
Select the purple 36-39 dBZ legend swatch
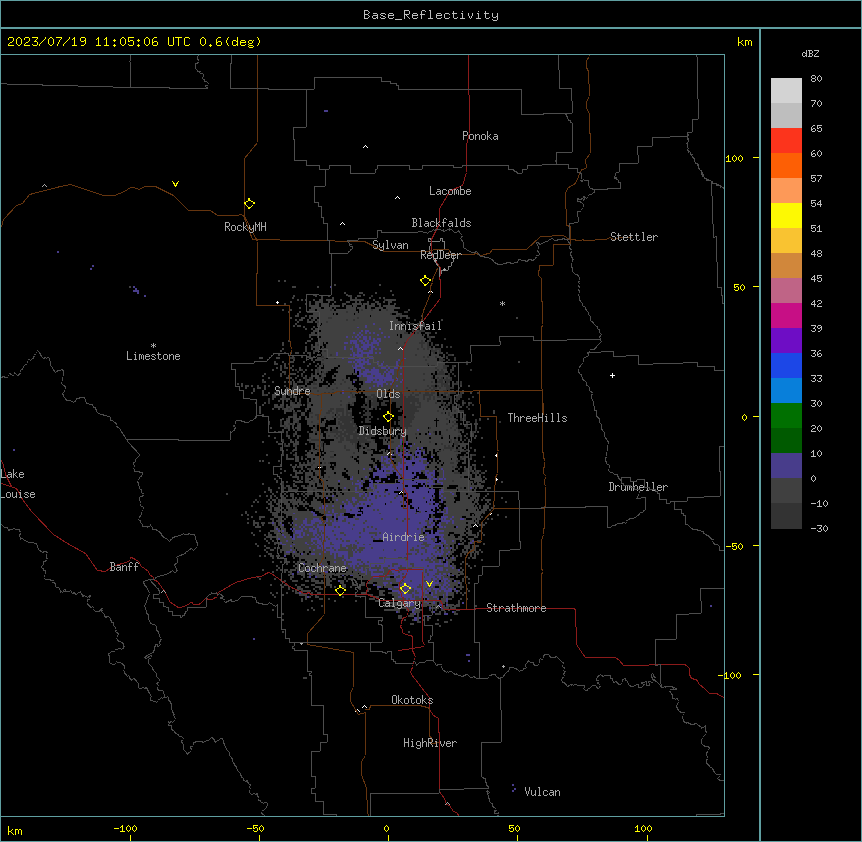coord(786,341)
